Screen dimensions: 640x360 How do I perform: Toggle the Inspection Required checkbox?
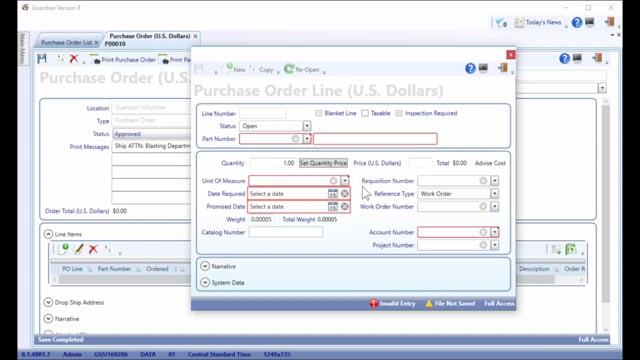[399, 113]
